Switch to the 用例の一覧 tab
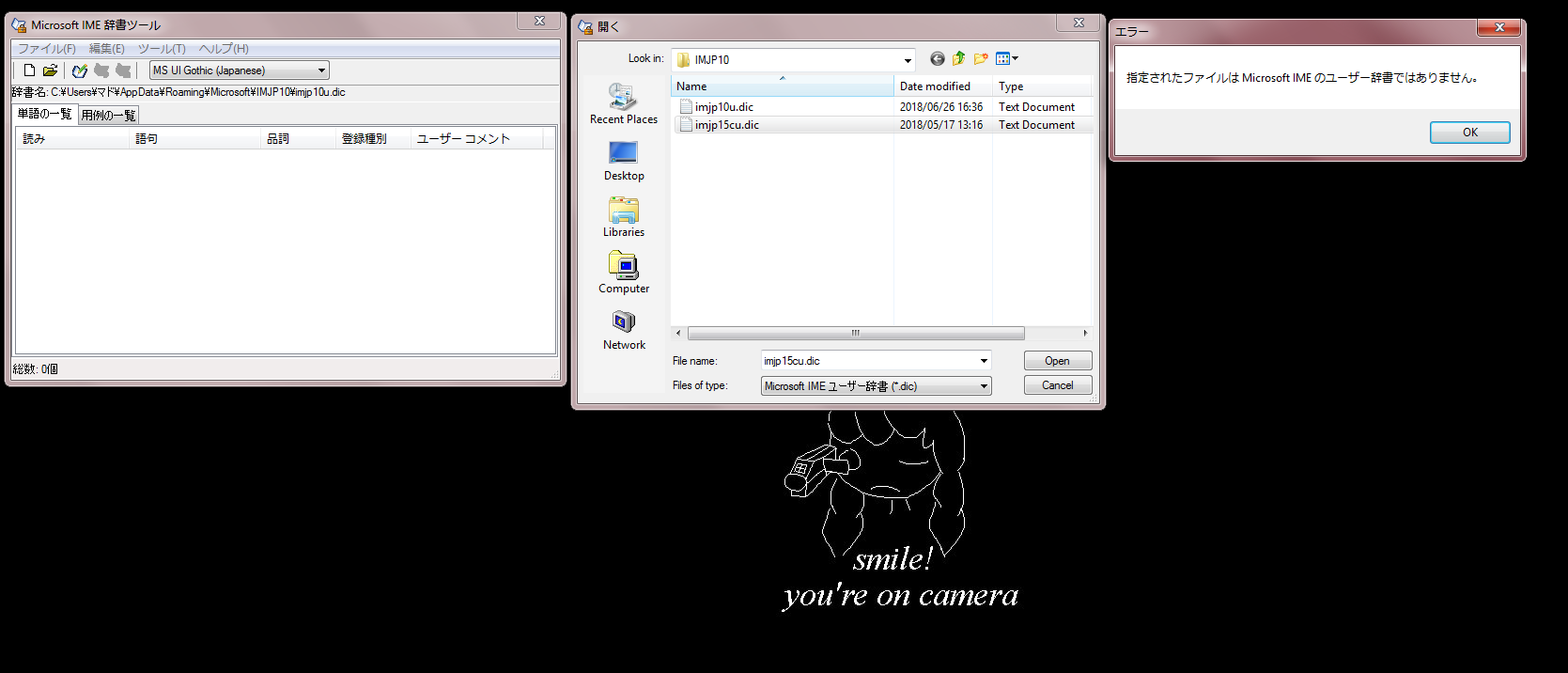This screenshot has height=673, width=1568. point(108,116)
